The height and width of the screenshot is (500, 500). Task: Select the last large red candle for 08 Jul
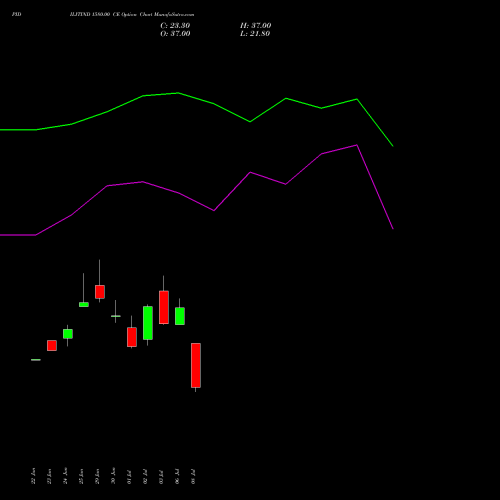[196, 365]
